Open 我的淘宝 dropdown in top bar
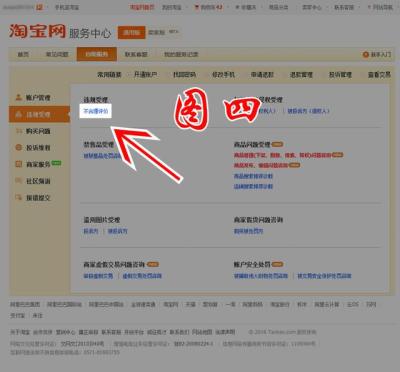Image resolution: width=400 pixels, height=372 pixels. (172, 7)
